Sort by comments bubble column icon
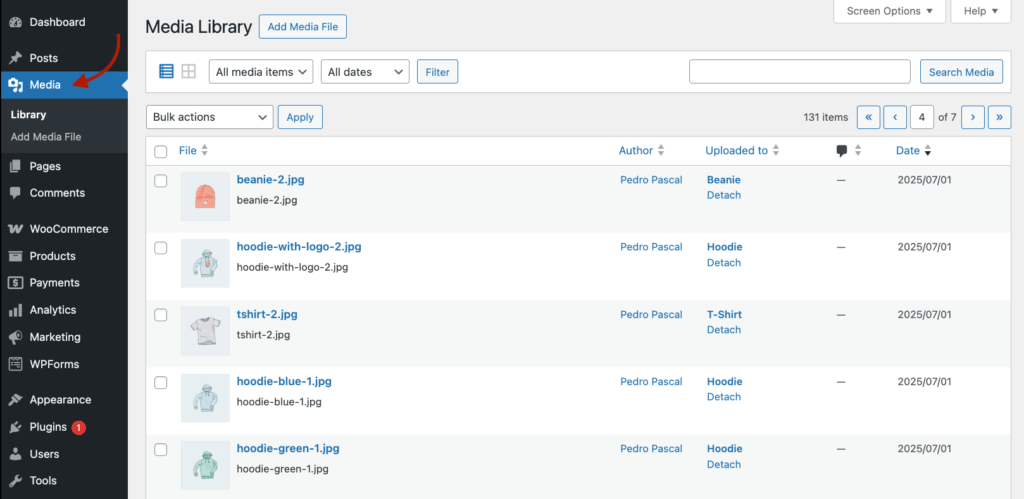 click(842, 151)
